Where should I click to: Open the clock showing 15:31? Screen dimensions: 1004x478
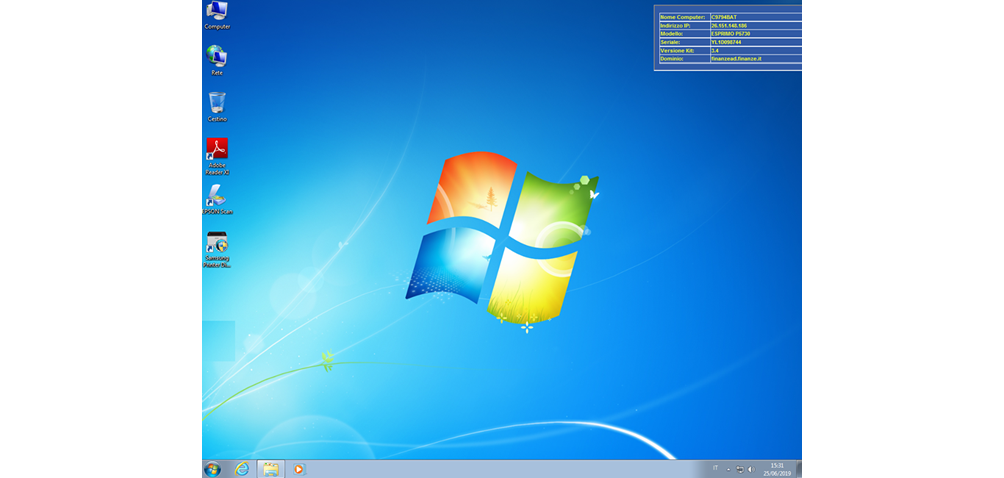(x=776, y=469)
